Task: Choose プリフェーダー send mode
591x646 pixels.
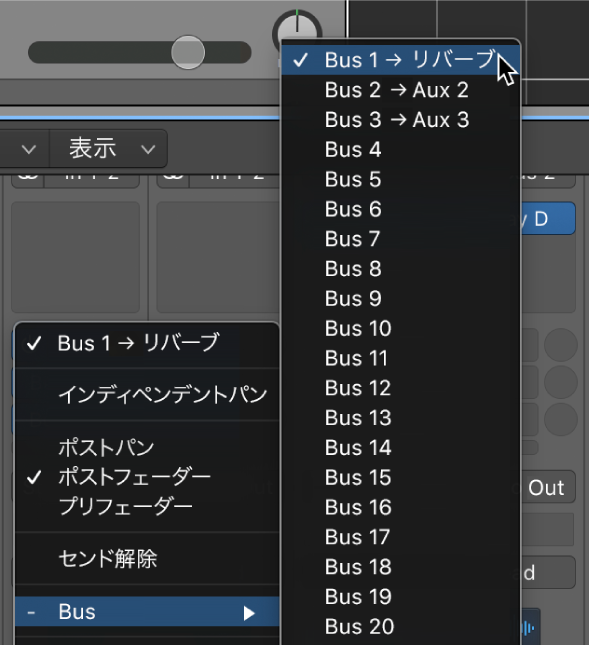Action: point(147,507)
